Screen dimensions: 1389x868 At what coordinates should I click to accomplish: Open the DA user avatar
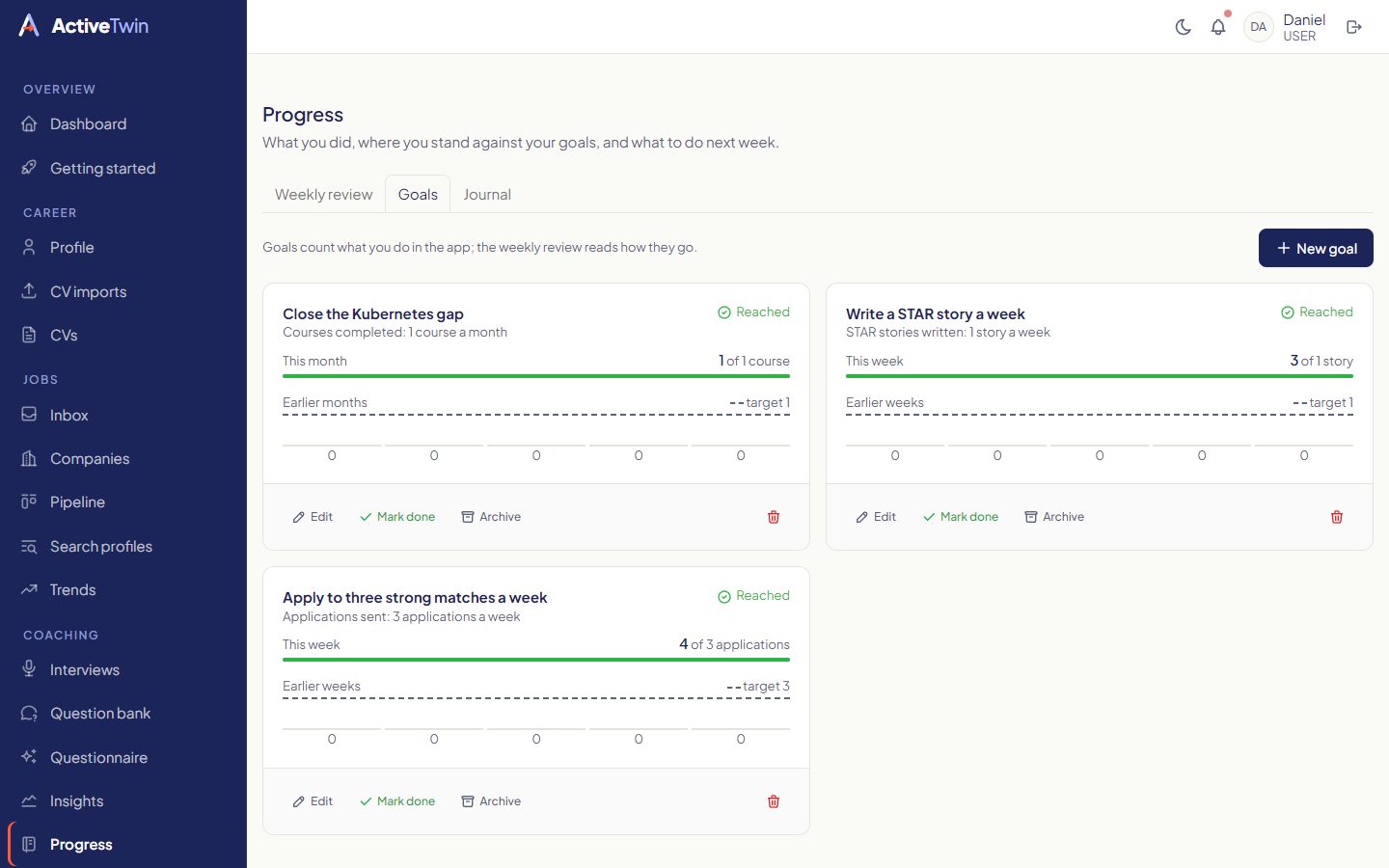tap(1258, 27)
